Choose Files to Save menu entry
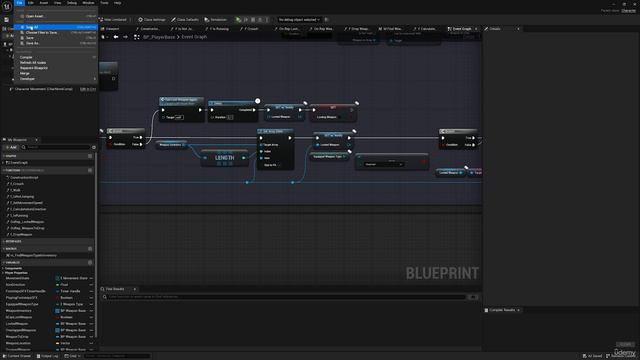The width and height of the screenshot is (640, 360). pyautogui.click(x=56, y=32)
